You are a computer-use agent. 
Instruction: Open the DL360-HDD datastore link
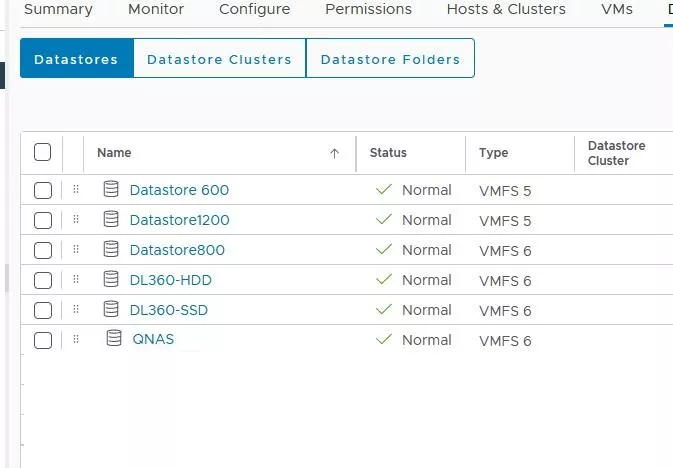[x=170, y=280]
